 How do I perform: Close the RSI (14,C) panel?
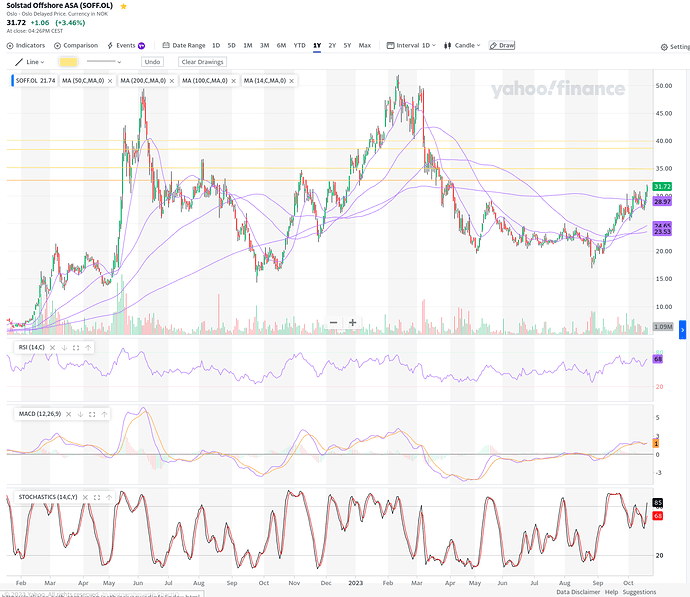[52, 348]
